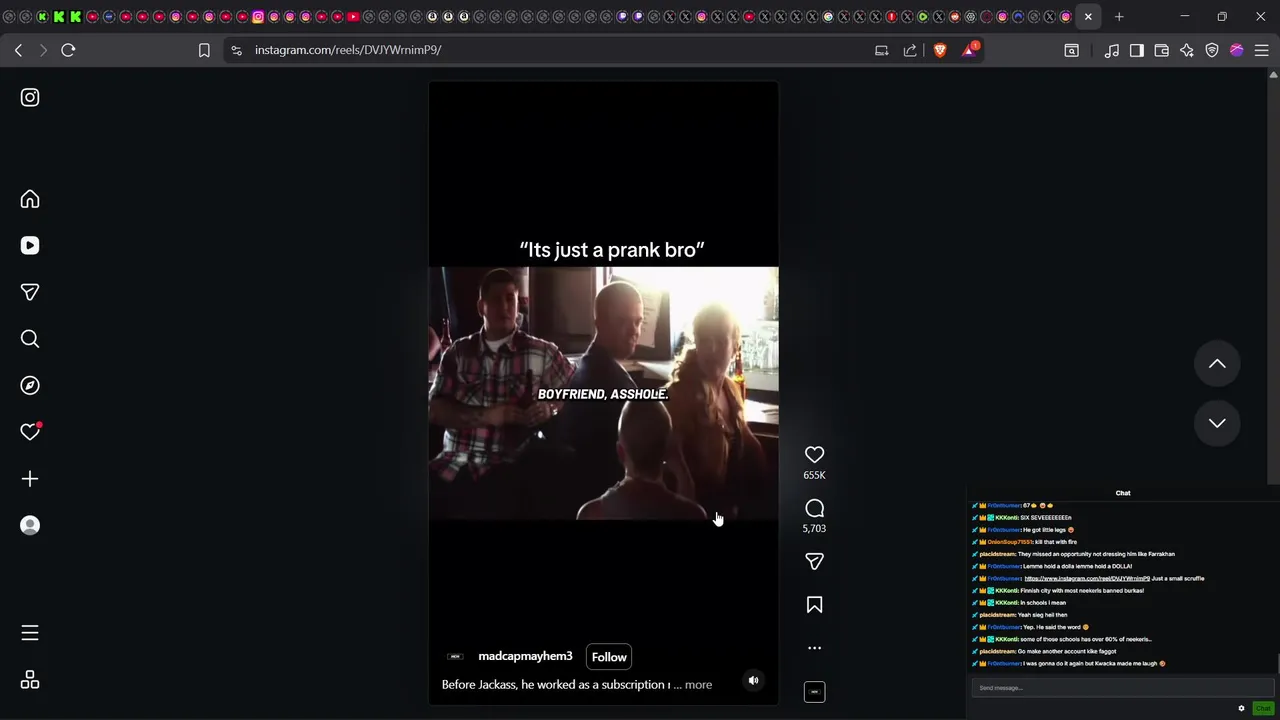Click chat message 'SIX SEVEEEEEEEn'
Screen dimensions: 1280x720
point(1046,518)
